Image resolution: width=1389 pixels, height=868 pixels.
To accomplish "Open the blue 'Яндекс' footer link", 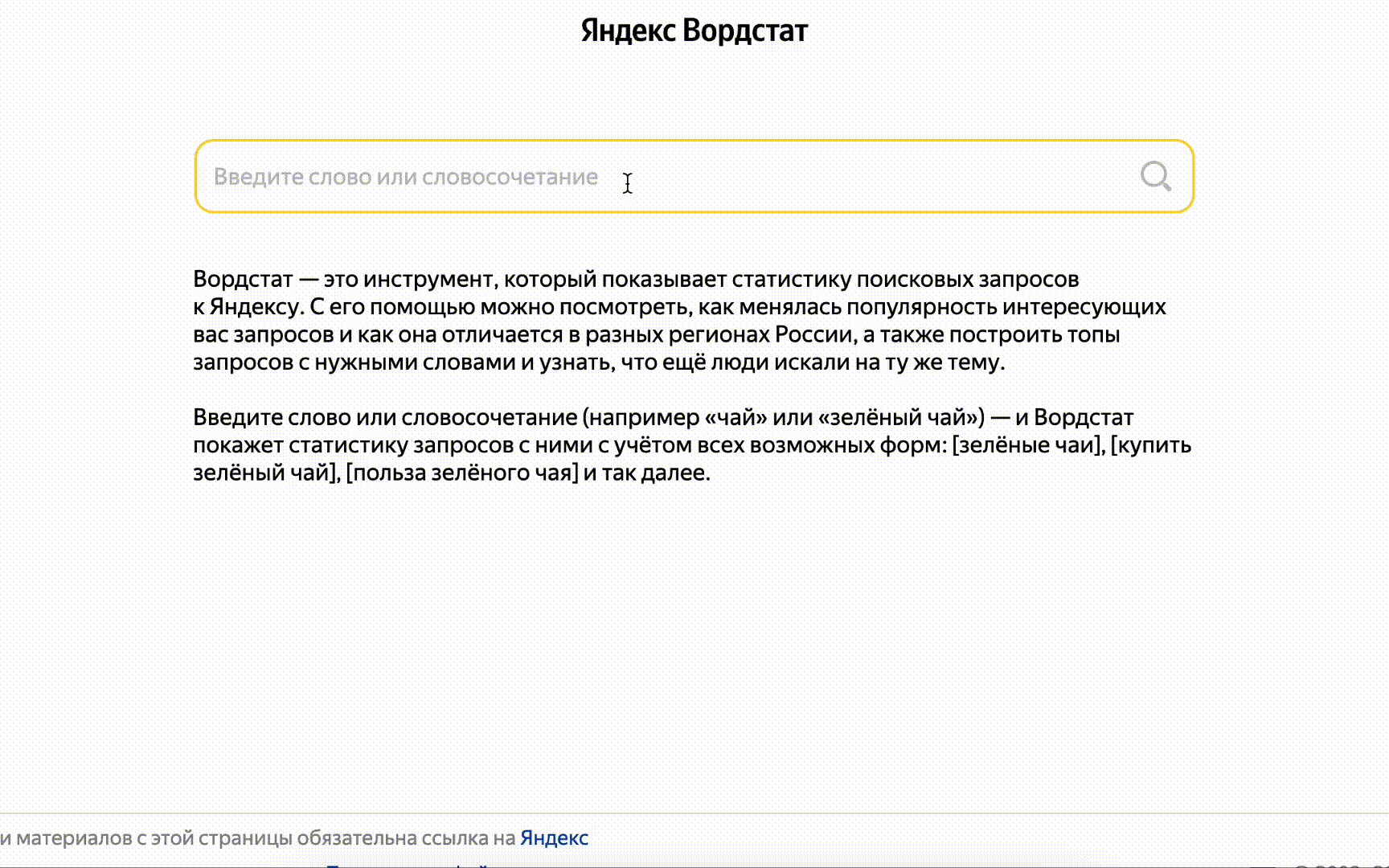I will pos(554,837).
